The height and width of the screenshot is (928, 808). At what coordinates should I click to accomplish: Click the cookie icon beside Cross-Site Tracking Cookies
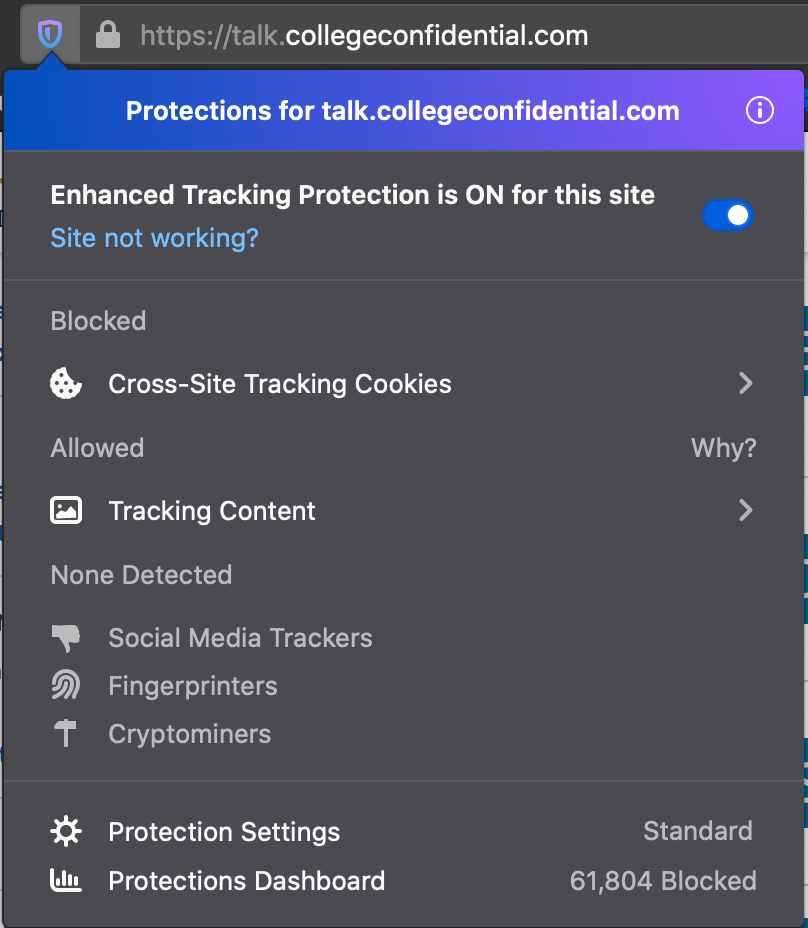click(66, 384)
